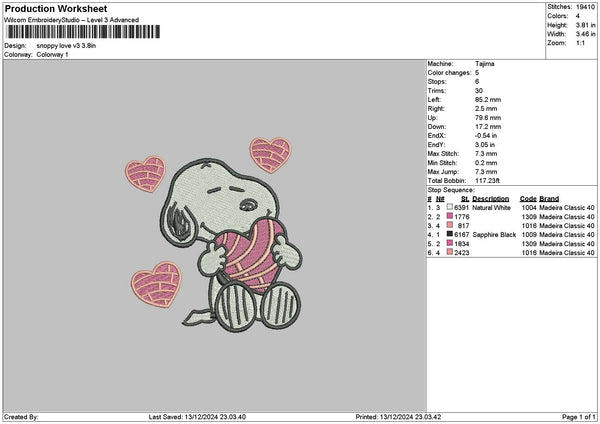Click the EndY value "3.05 in"
The image size is (600, 424).
click(x=485, y=145)
